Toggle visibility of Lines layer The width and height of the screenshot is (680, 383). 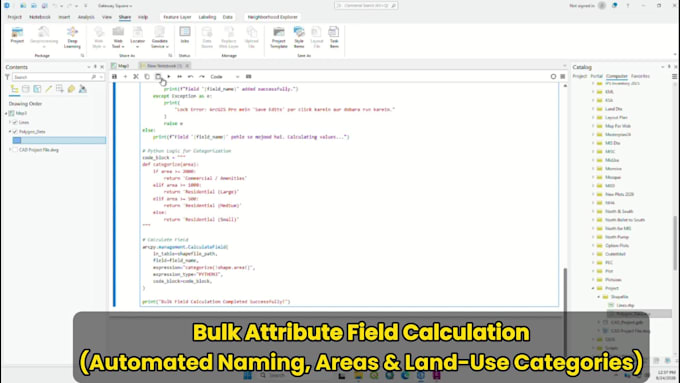15,122
